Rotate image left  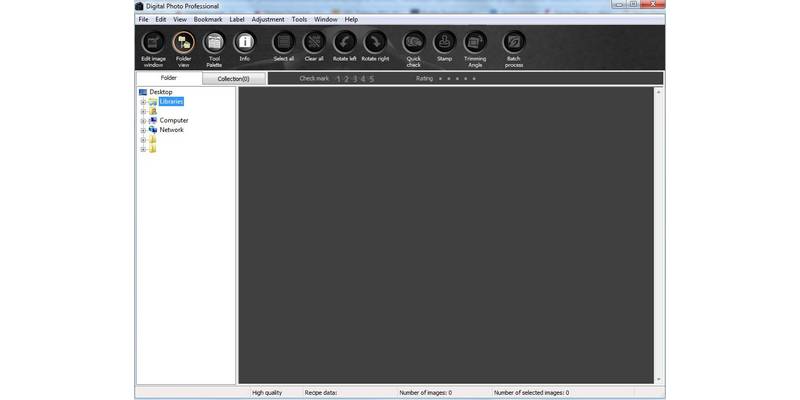tap(344, 43)
